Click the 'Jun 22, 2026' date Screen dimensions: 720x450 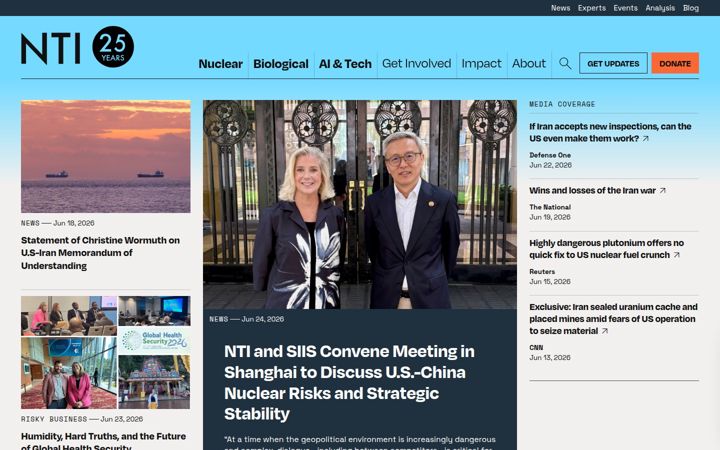pyautogui.click(x=551, y=165)
